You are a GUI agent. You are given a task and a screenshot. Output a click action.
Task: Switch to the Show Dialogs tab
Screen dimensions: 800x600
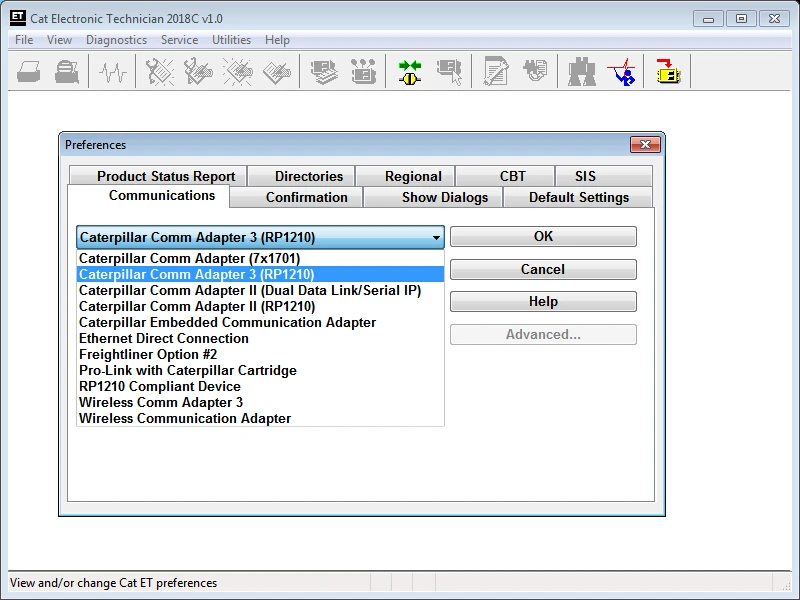433,197
